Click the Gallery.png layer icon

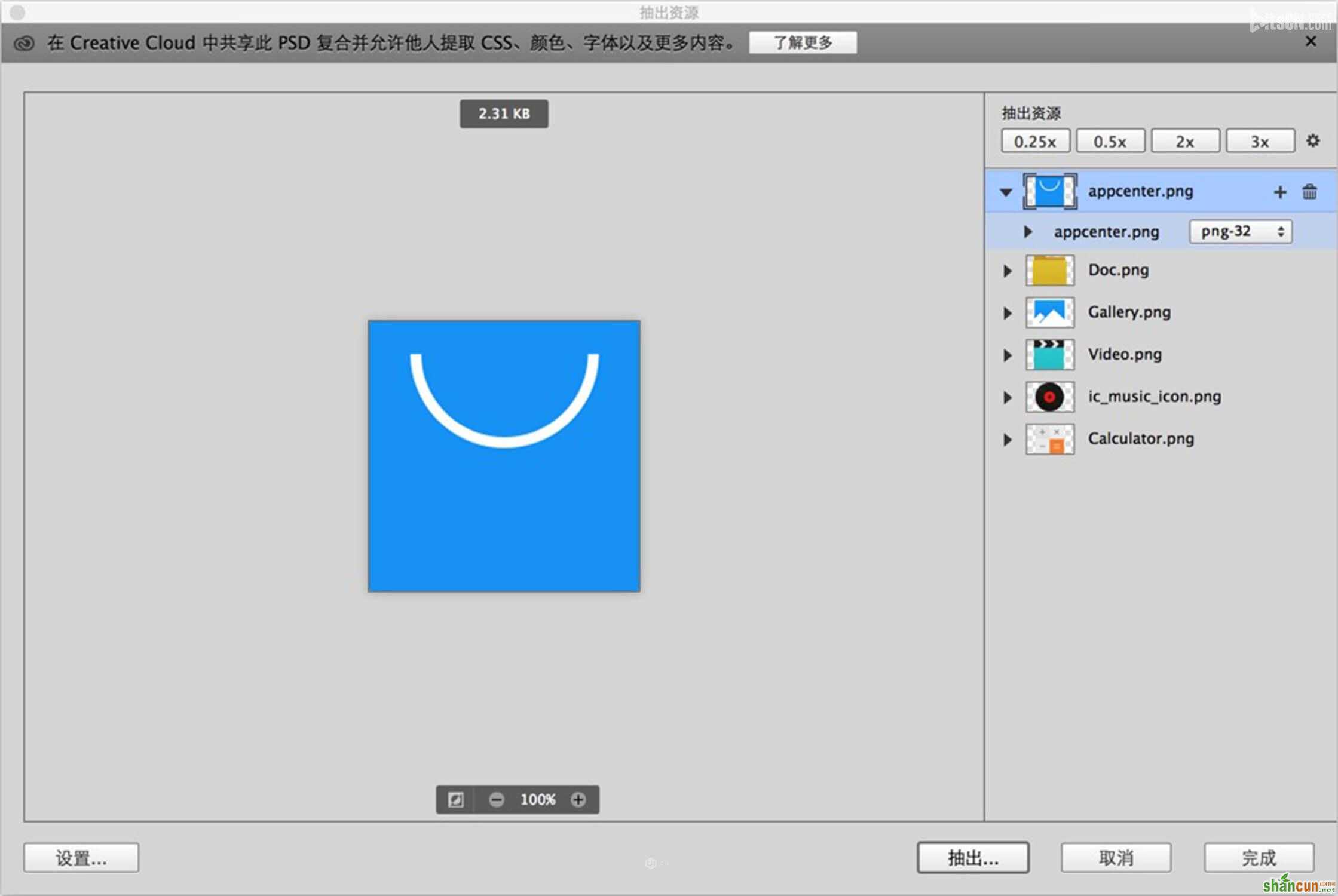click(1051, 312)
